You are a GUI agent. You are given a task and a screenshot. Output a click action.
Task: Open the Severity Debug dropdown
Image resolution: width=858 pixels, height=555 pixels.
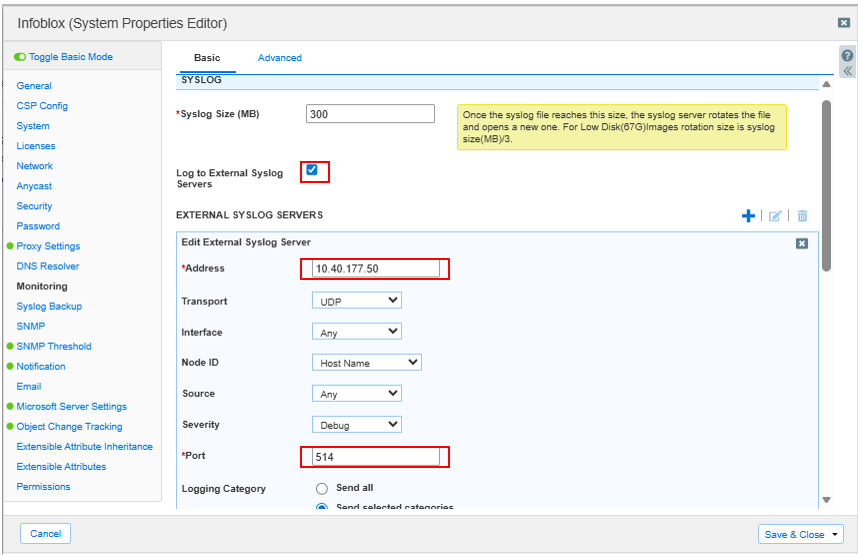click(x=357, y=425)
